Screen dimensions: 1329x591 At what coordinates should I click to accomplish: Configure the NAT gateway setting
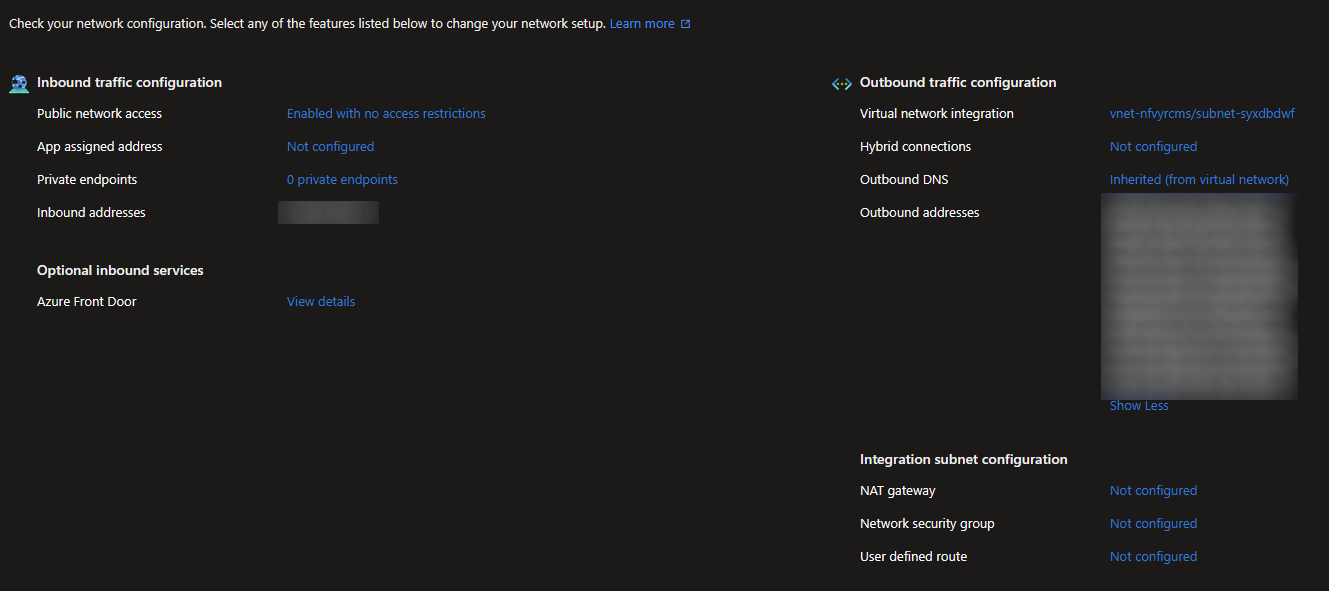point(1153,491)
